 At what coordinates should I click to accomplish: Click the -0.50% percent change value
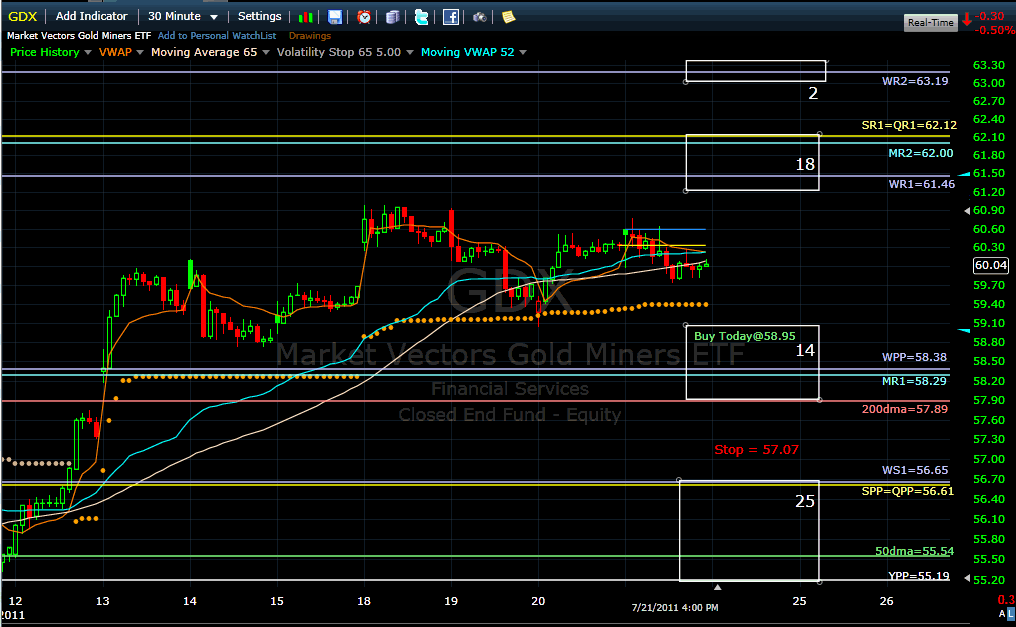(x=995, y=30)
